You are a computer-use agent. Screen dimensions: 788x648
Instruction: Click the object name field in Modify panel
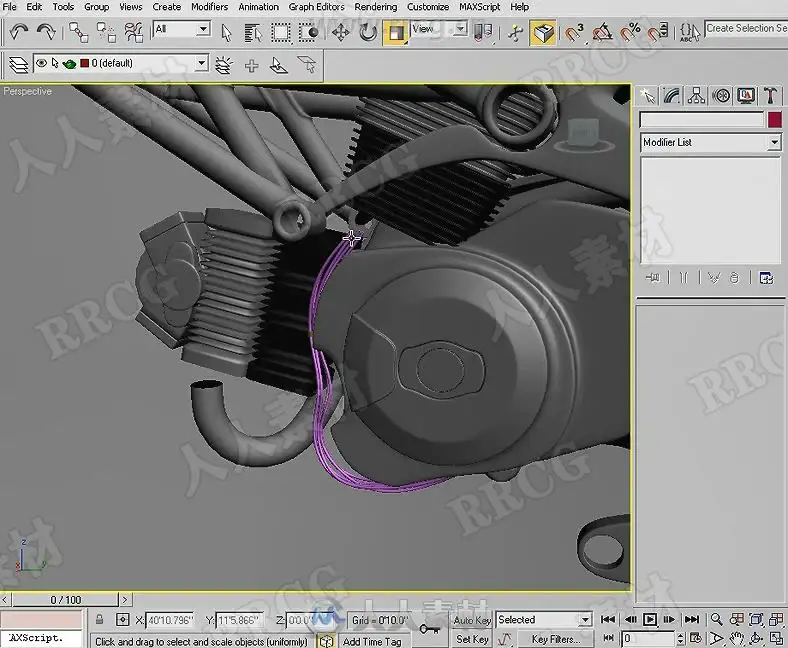tap(701, 120)
